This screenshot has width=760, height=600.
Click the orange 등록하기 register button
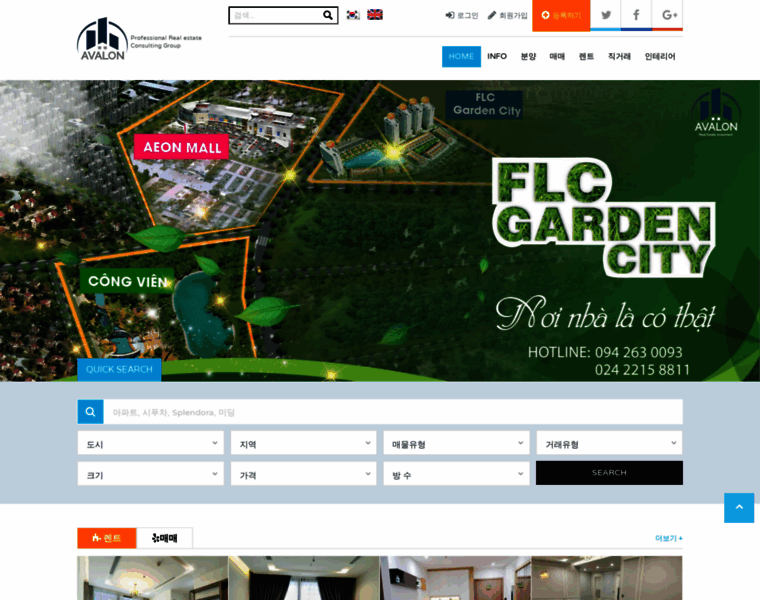pos(561,16)
